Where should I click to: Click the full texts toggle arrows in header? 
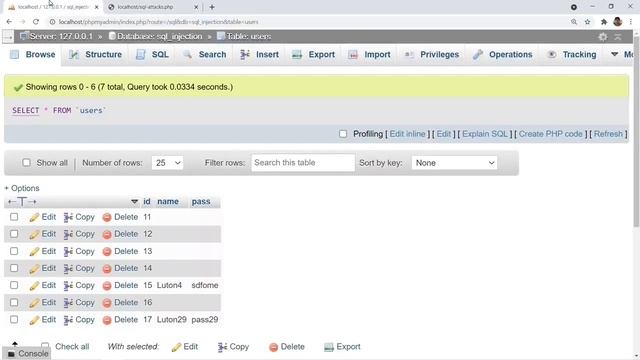click(x=22, y=202)
